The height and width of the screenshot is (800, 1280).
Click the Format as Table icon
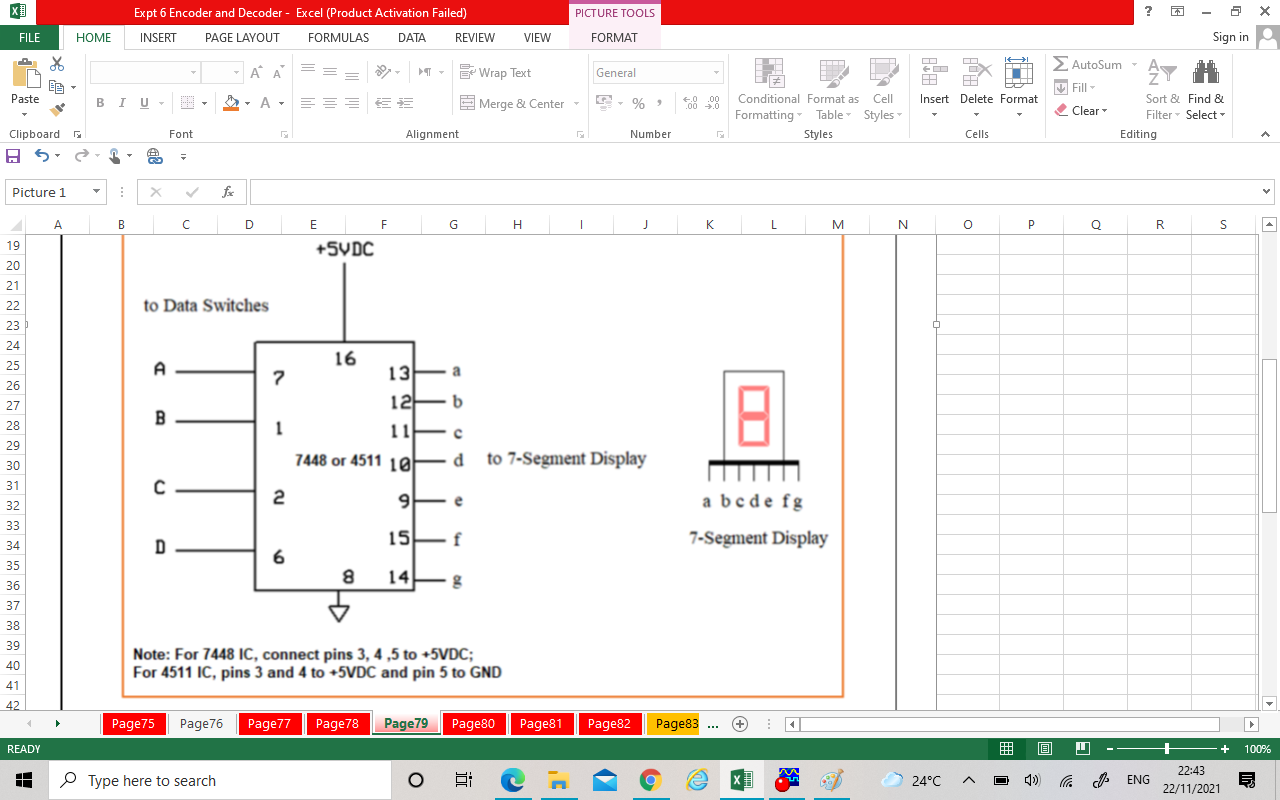833,90
